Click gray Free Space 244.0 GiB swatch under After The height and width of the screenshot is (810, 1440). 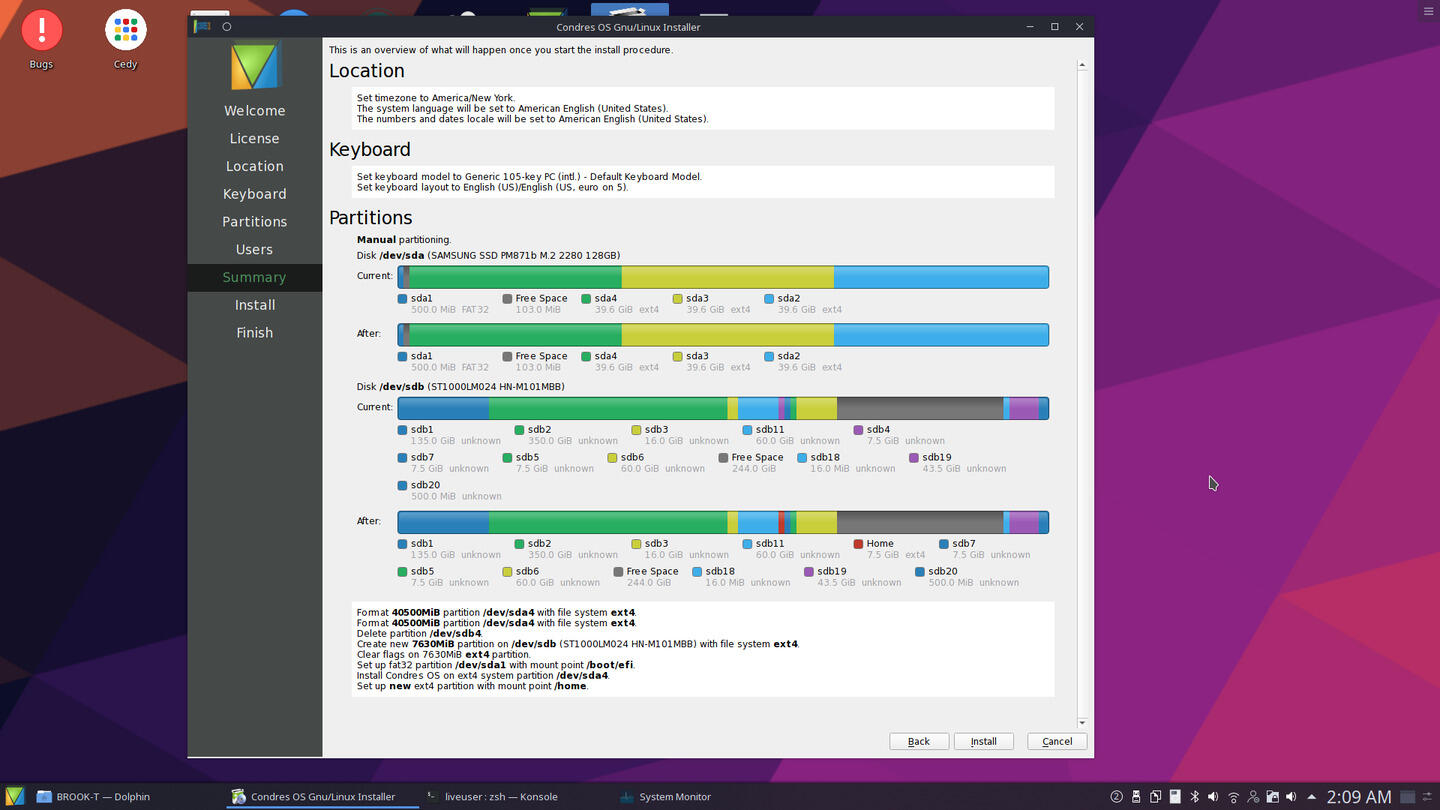618,572
